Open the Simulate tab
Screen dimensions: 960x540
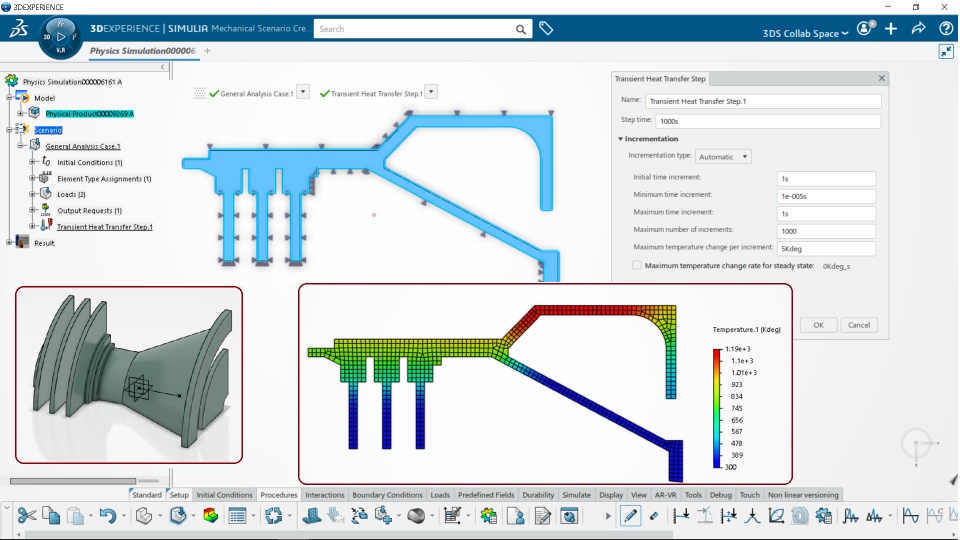tap(576, 495)
